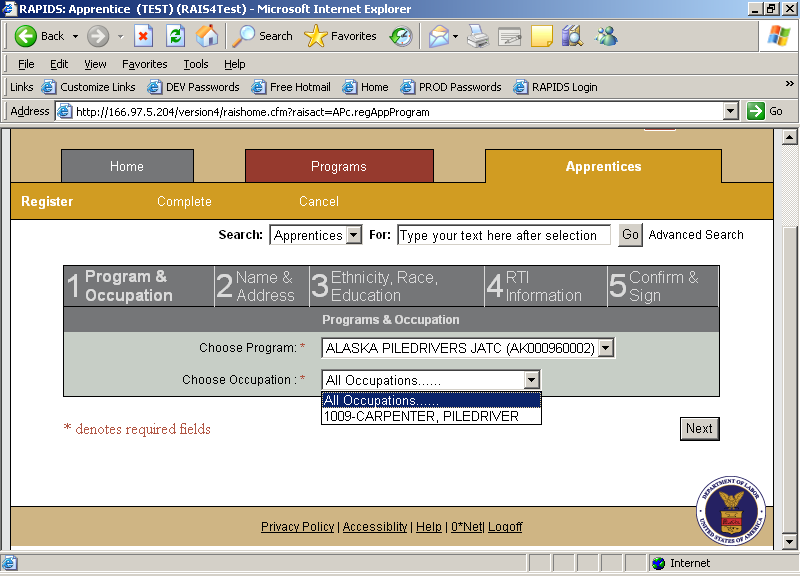Switch to the Apprentices tab

(x=604, y=166)
